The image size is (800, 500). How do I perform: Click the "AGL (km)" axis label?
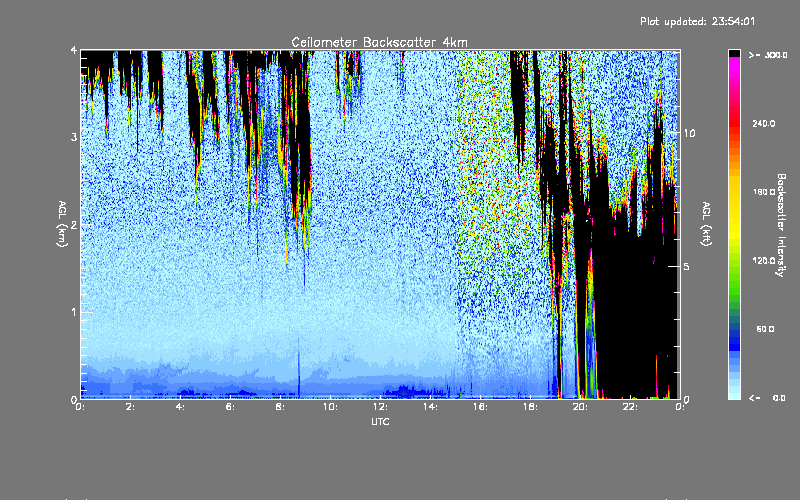(62, 224)
